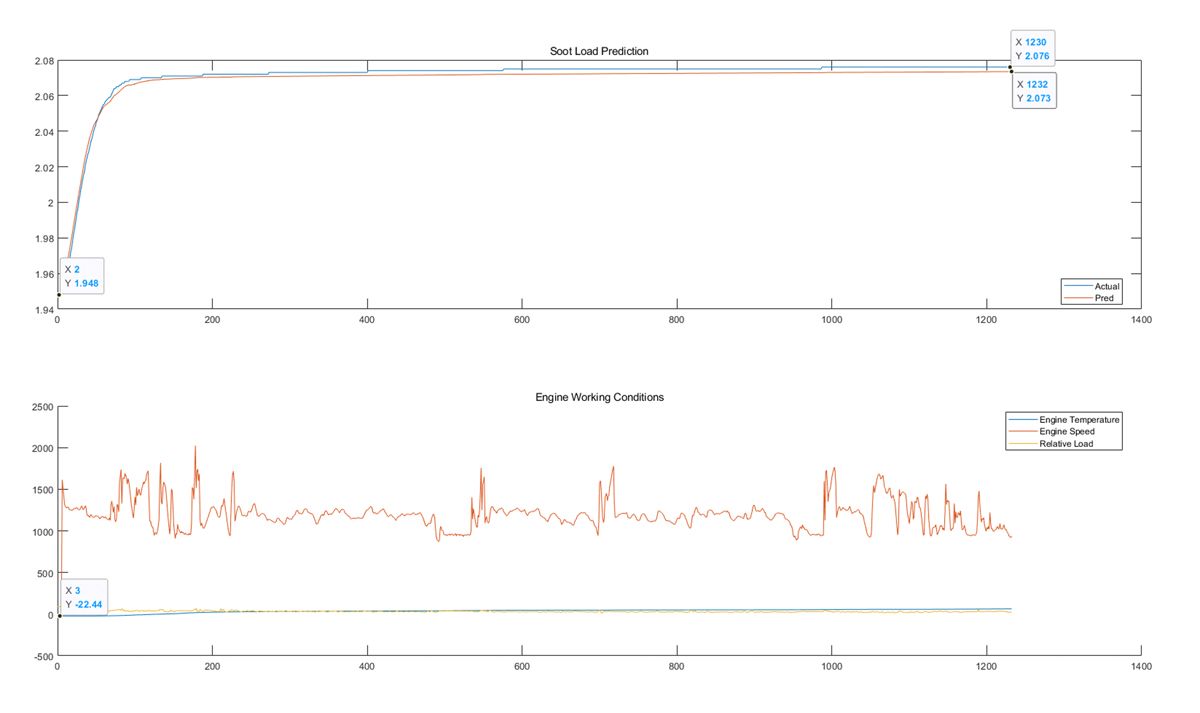Click the tallest Engine Speed peak near 2000
Image resolution: width=1200 pixels, height=713 pixels.
point(195,448)
